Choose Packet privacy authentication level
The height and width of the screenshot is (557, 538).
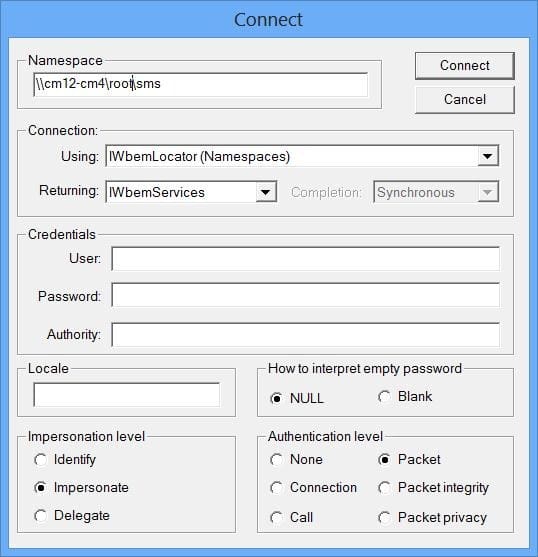click(x=432, y=518)
